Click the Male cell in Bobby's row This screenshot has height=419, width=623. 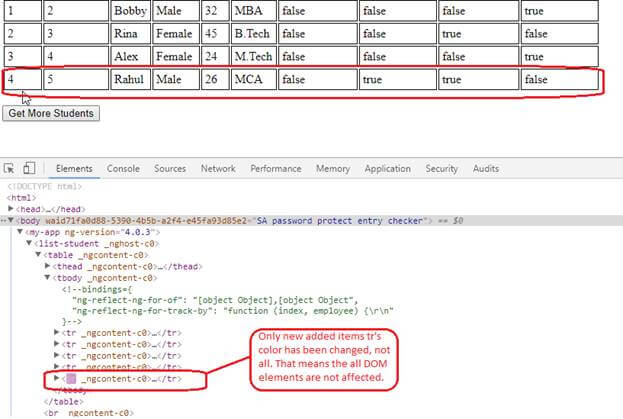coord(176,11)
